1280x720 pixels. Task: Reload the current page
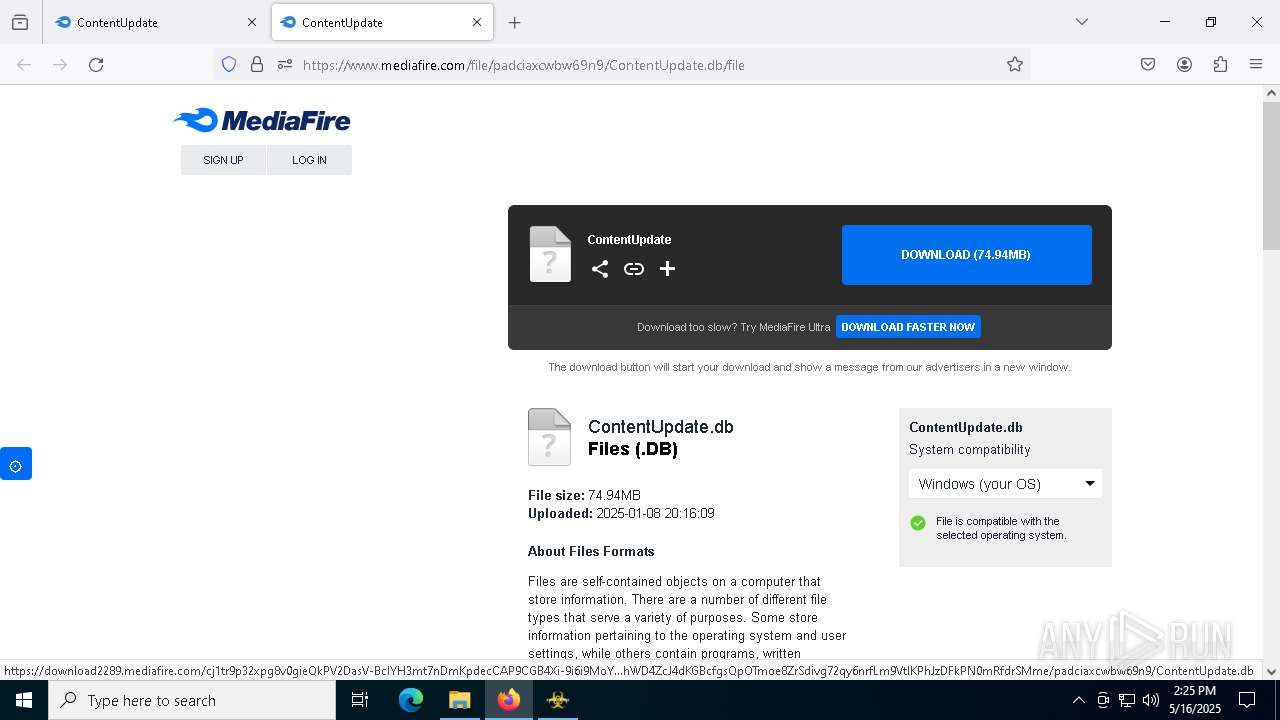pos(96,65)
